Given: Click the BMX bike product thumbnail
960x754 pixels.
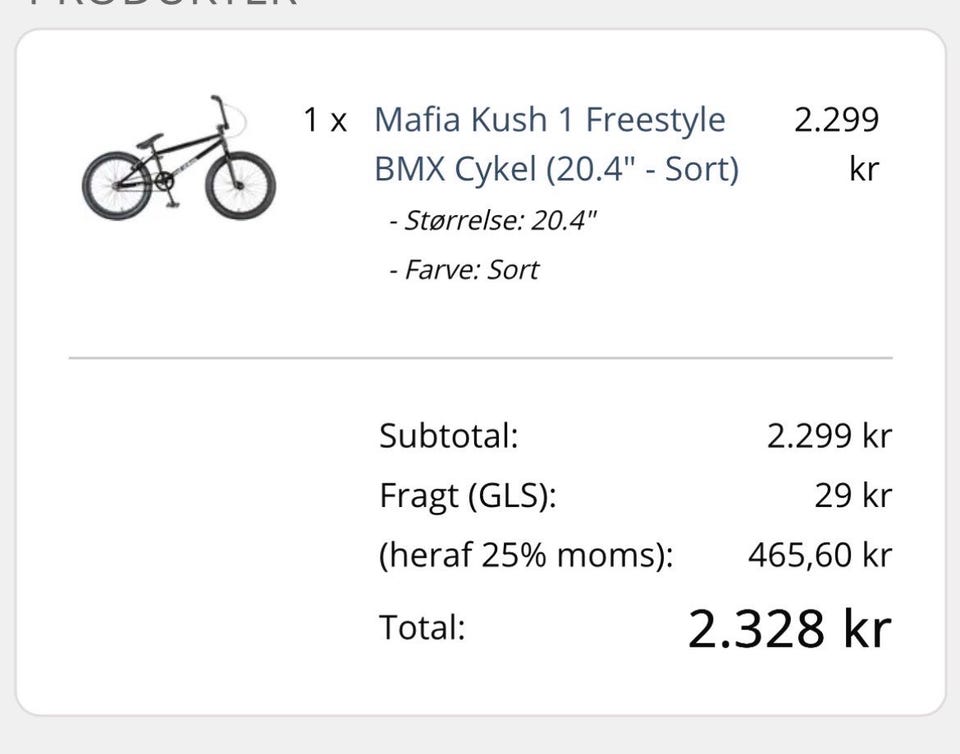Looking at the screenshot, I should tap(178, 160).
